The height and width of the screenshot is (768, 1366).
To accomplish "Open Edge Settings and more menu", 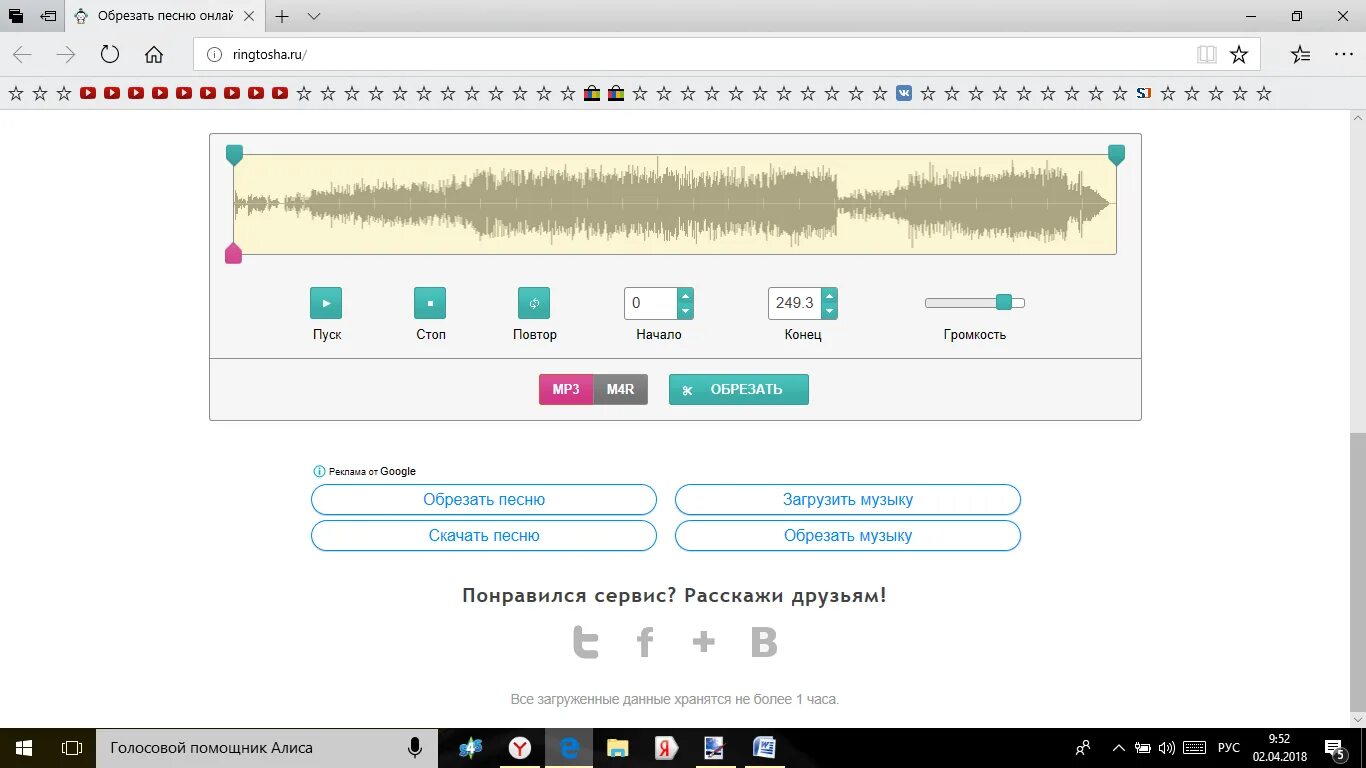I will click(x=1343, y=55).
